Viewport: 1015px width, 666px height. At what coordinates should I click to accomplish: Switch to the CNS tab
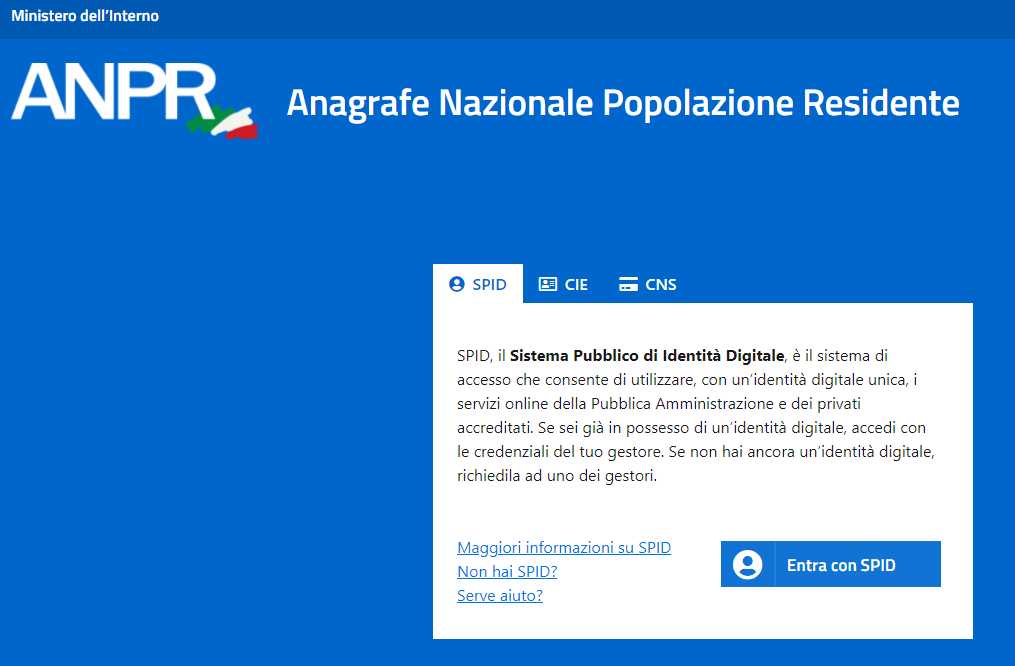tap(660, 284)
